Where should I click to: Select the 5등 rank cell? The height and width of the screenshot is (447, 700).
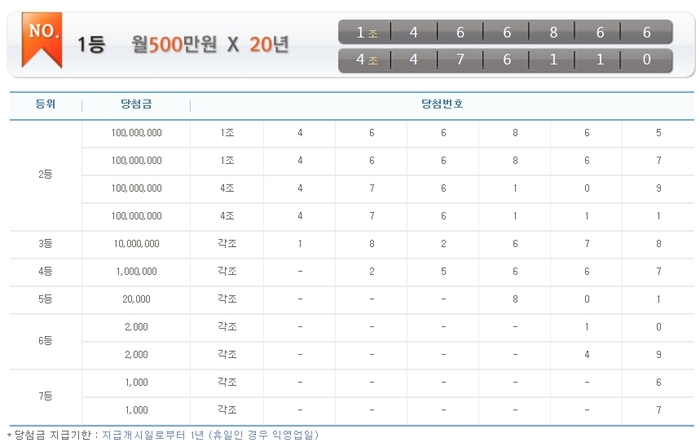45,299
